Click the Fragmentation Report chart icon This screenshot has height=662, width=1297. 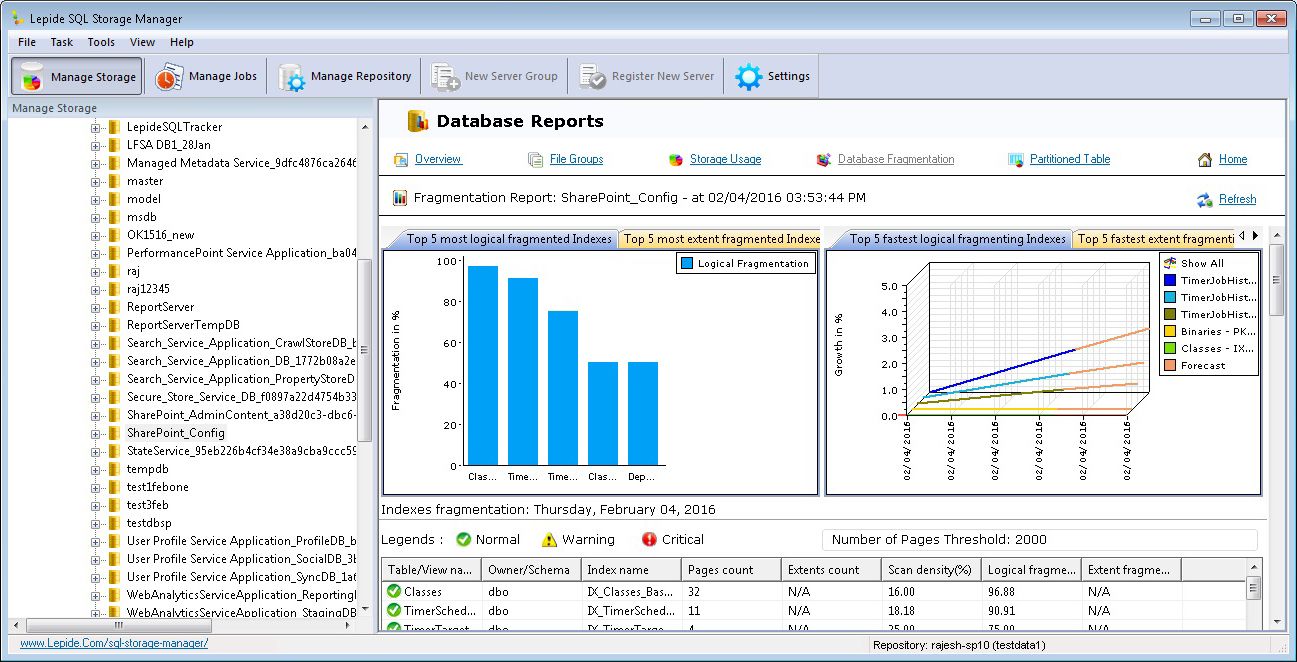pyautogui.click(x=400, y=198)
